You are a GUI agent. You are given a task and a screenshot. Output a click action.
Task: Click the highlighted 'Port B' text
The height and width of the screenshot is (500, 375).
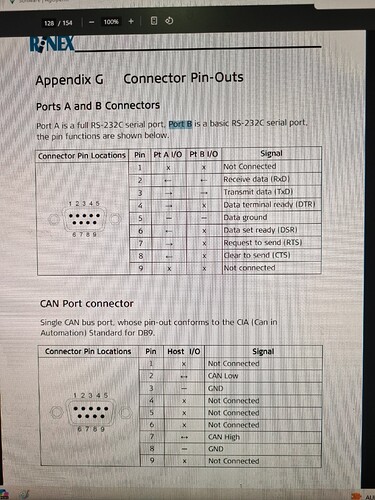[180, 124]
